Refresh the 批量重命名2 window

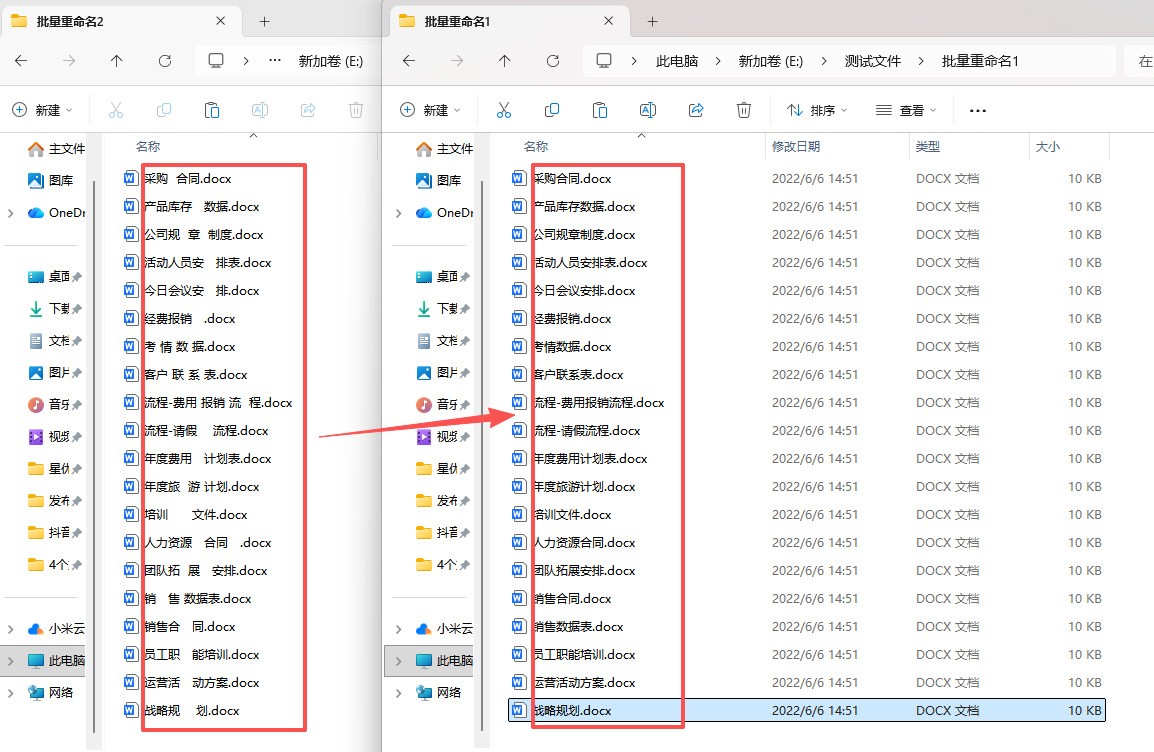click(x=165, y=61)
